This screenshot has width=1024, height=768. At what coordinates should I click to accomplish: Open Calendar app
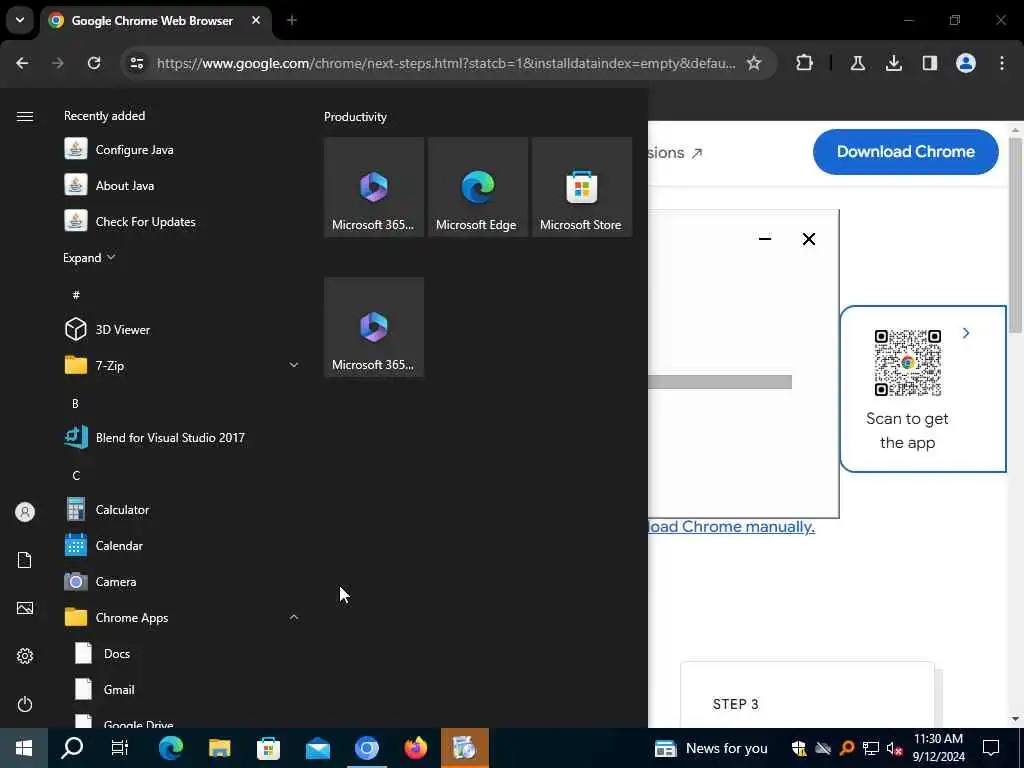pyautogui.click(x=181, y=545)
